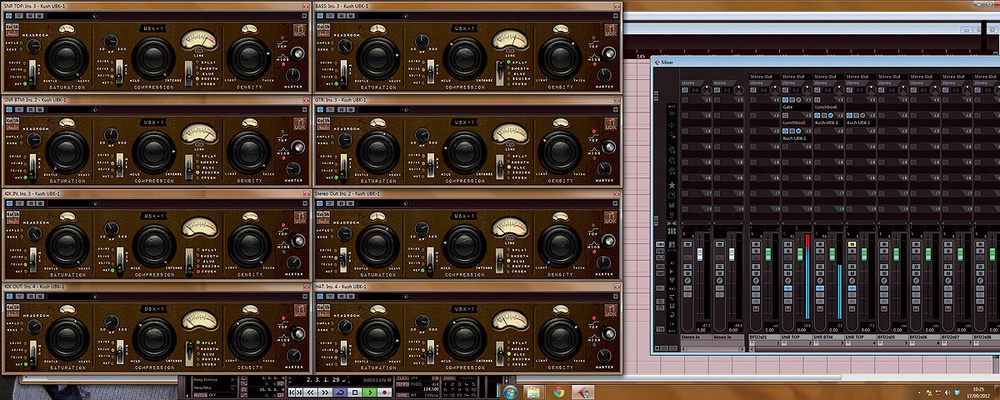The height and width of the screenshot is (400, 1000).
Task: Open preset menu arrow in KIK OUT plugin
Action: click(304, 296)
